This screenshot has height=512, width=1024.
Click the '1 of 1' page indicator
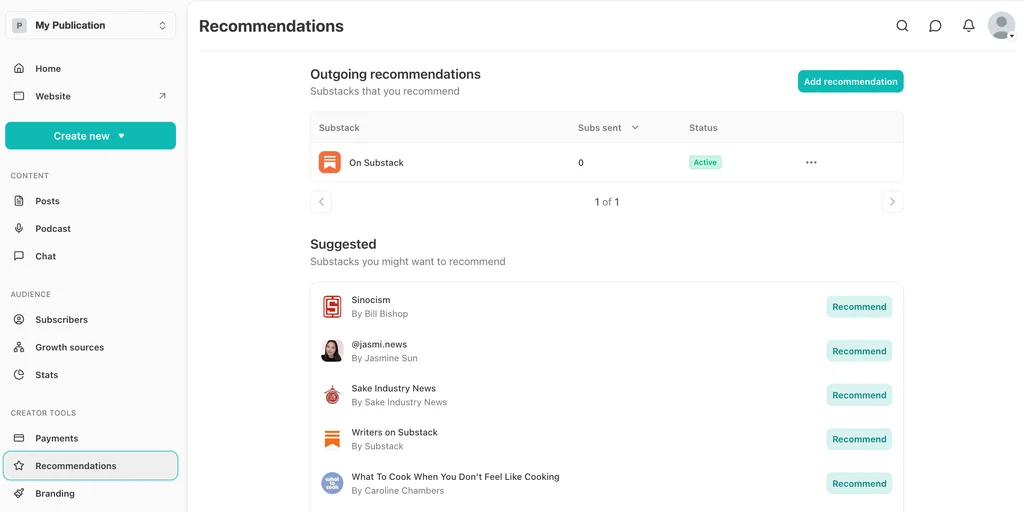(607, 202)
